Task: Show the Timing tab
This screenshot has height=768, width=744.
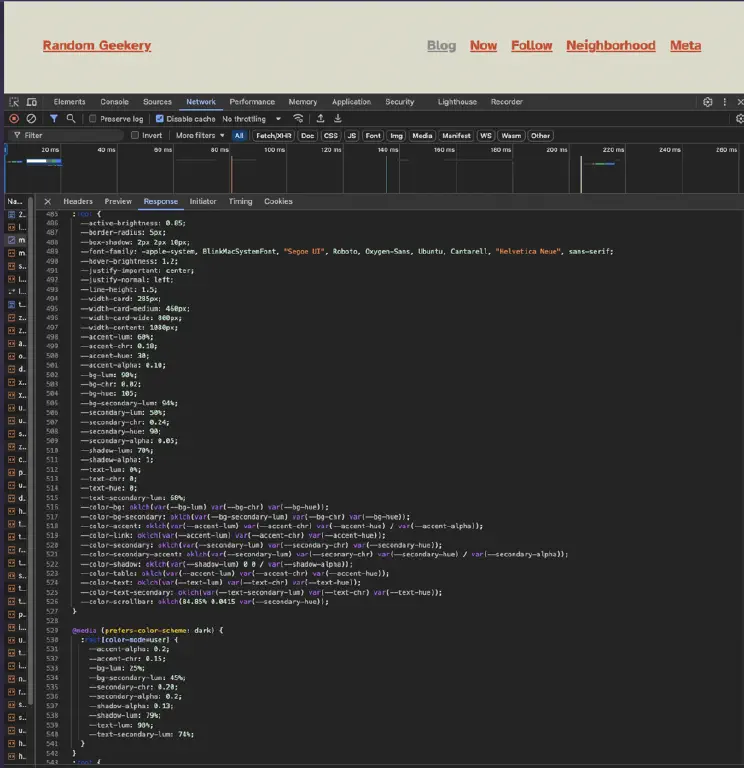Action: (x=240, y=201)
